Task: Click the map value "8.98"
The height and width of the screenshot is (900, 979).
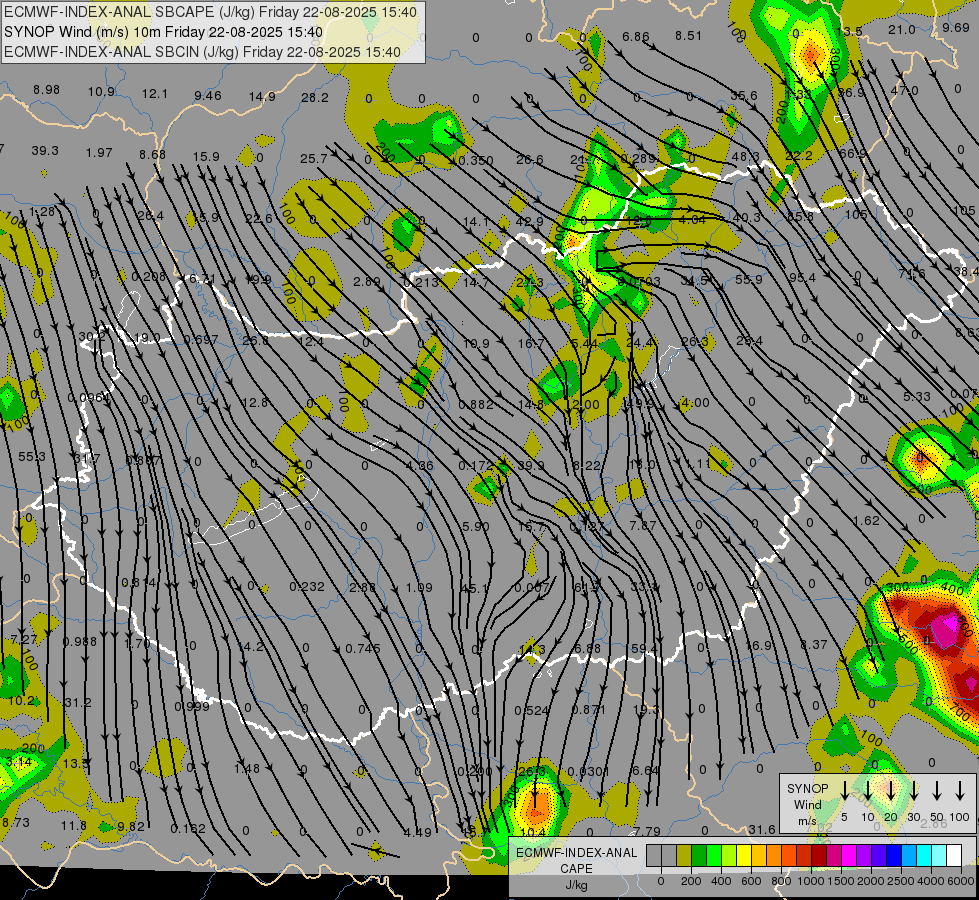Action: tap(46, 90)
